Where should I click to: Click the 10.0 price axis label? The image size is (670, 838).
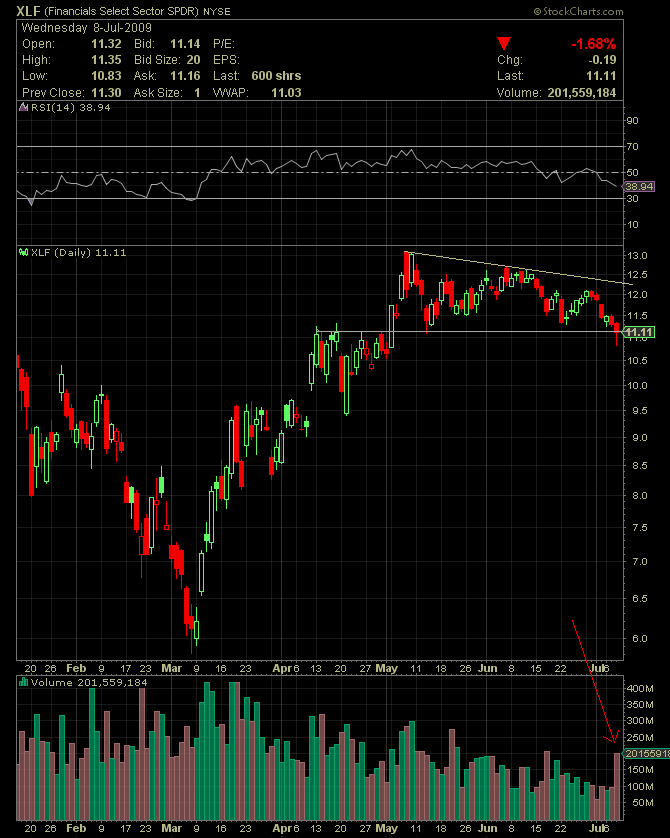click(x=637, y=385)
